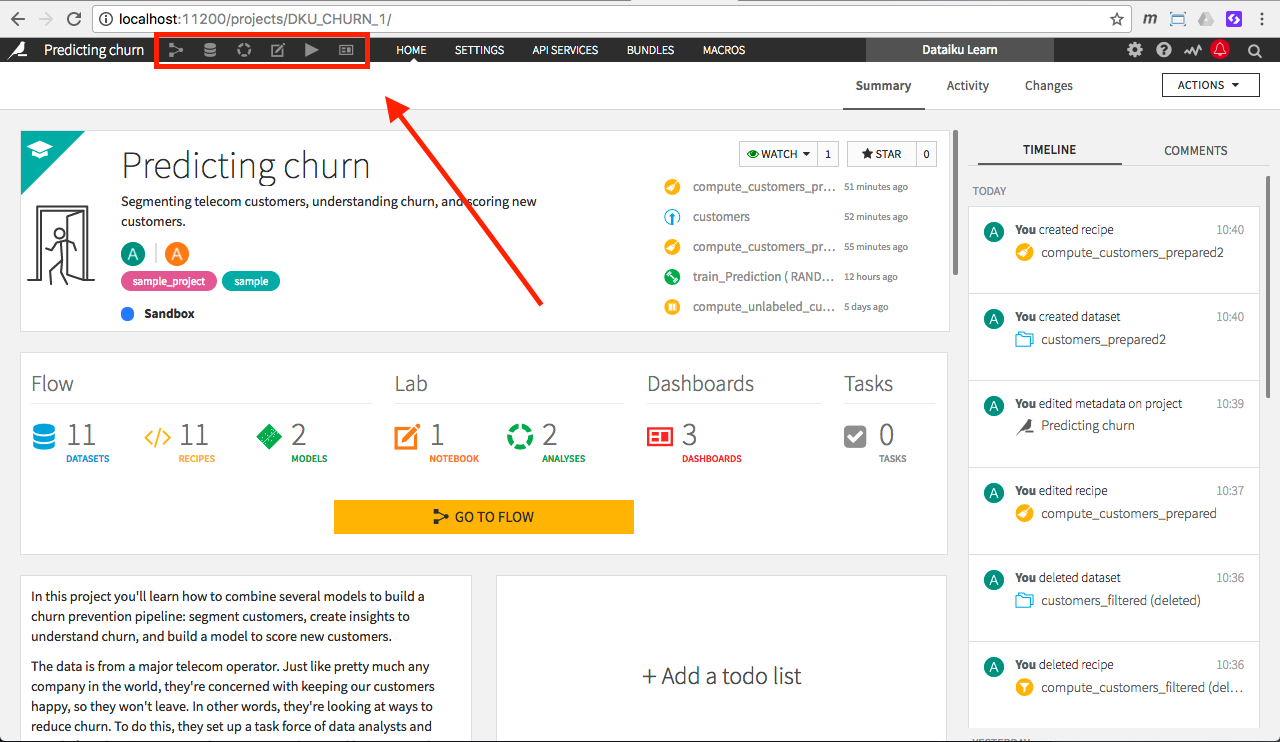This screenshot has width=1280, height=742.
Task: Open Predicting churn entry in timeline
Action: point(1088,426)
